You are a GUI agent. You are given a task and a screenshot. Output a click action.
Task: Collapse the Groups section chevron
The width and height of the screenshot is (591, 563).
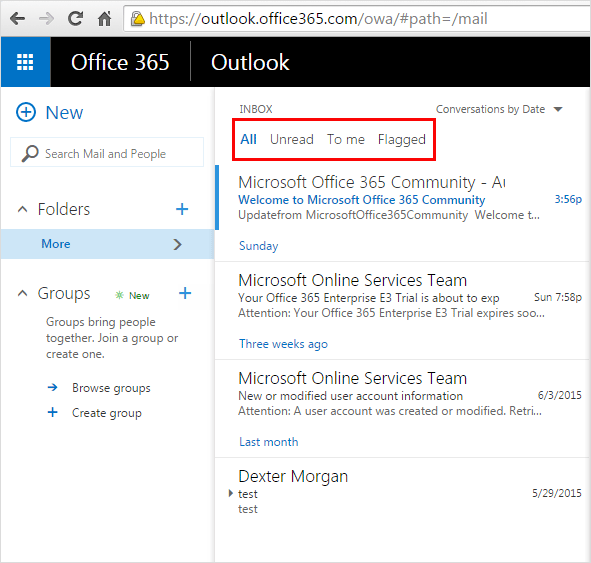(23, 293)
